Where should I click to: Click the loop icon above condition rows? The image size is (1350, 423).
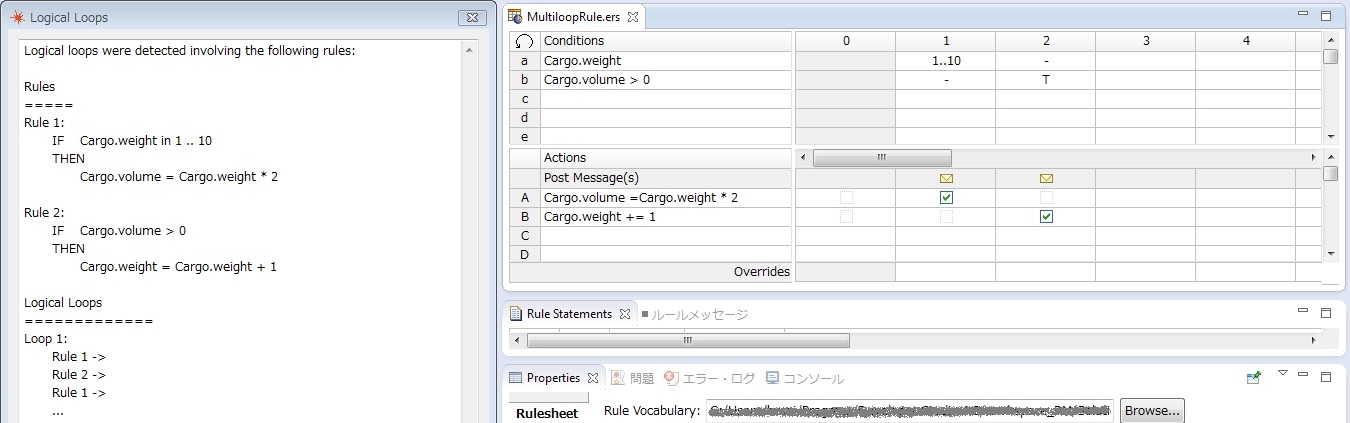click(524, 42)
